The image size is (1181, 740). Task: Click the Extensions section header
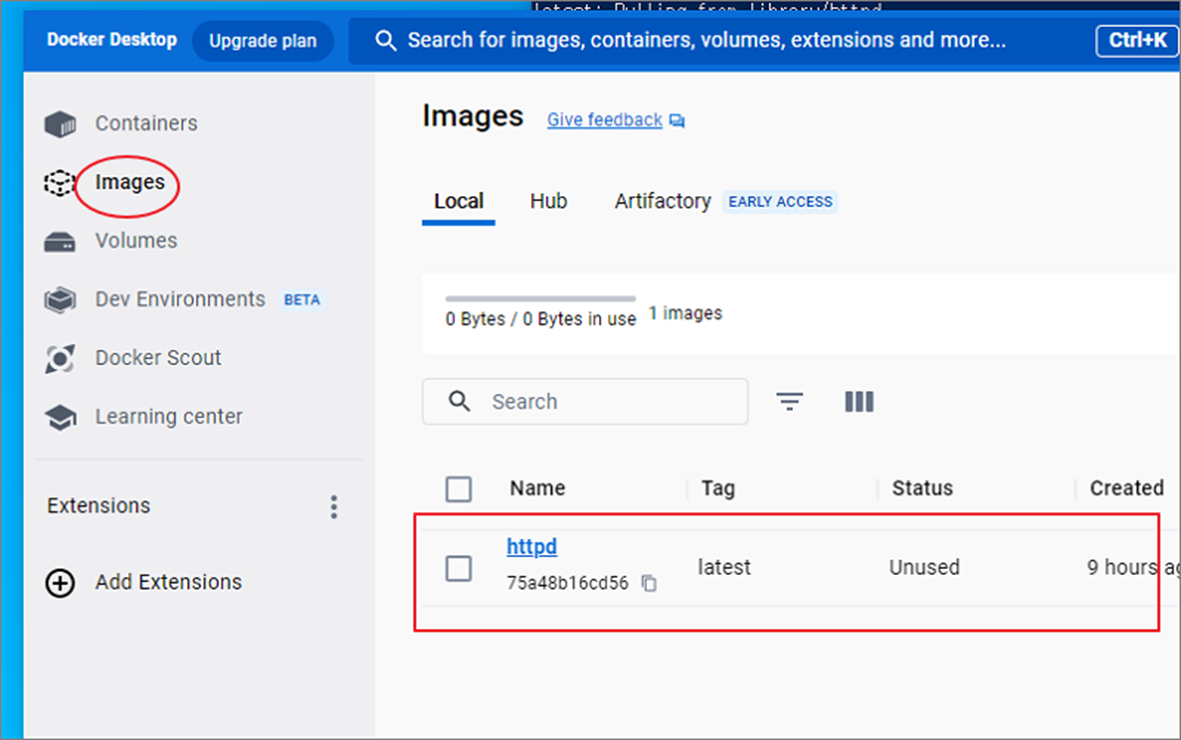[x=99, y=506]
